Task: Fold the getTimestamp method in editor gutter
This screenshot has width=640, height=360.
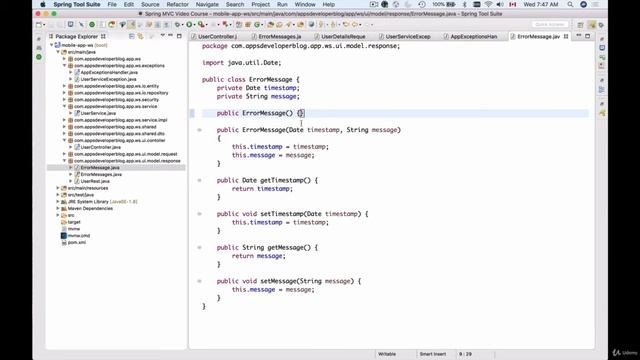Action: [199, 180]
